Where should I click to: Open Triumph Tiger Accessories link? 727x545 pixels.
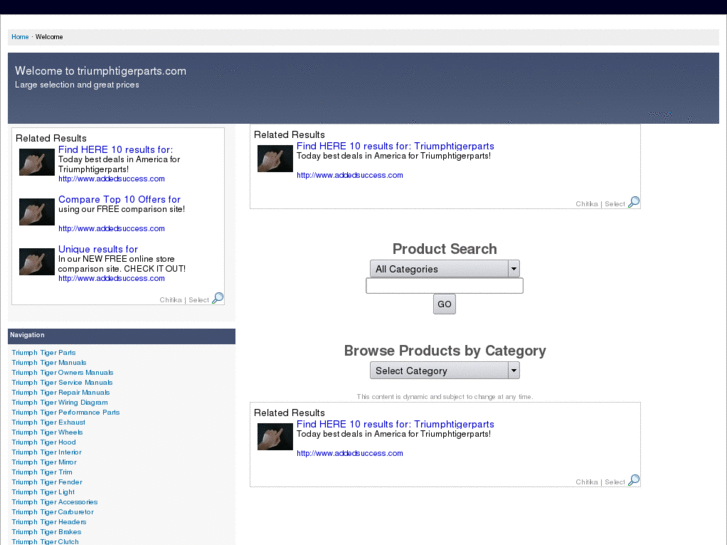(x=55, y=502)
